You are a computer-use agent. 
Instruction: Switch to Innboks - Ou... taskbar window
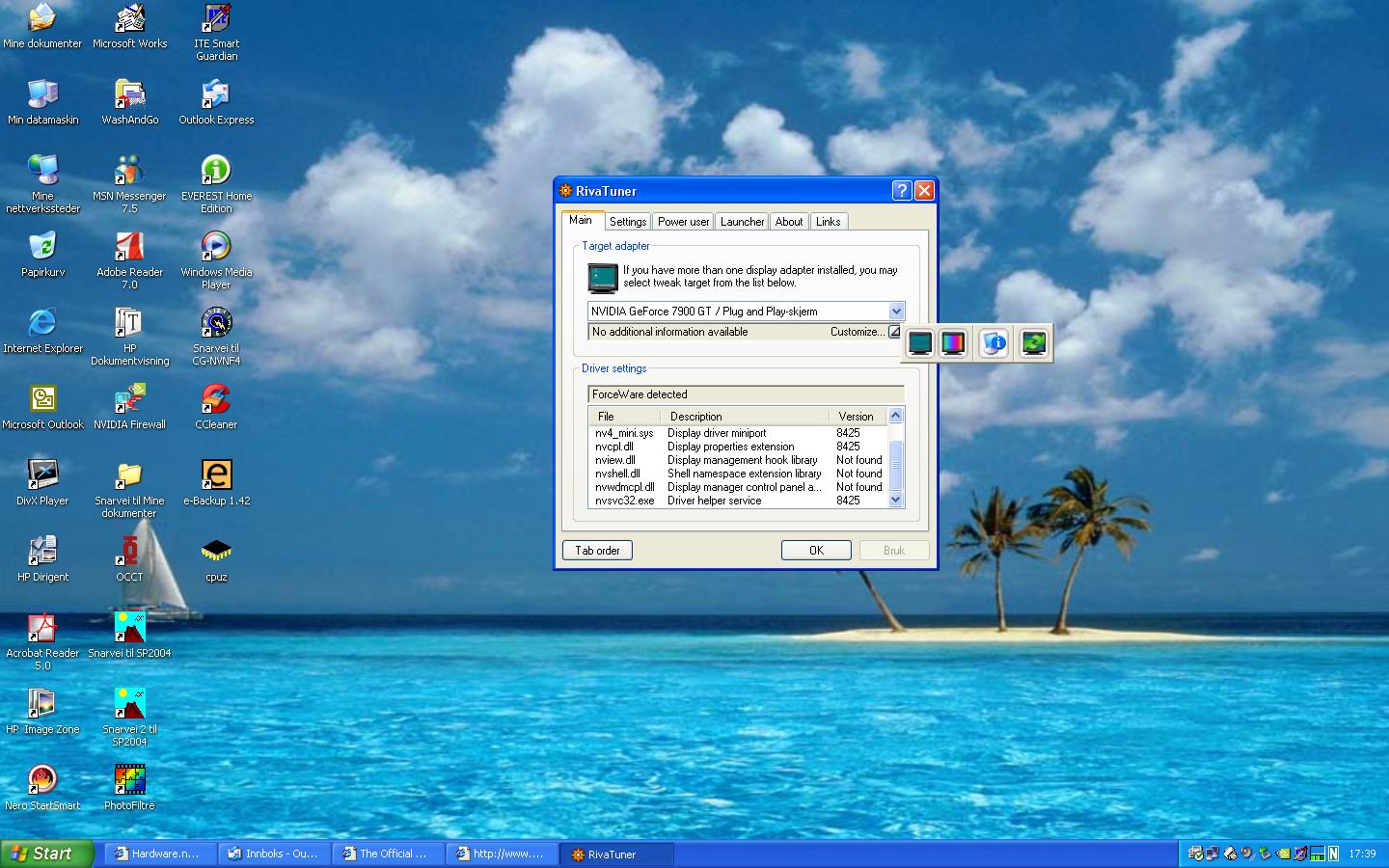(x=273, y=854)
